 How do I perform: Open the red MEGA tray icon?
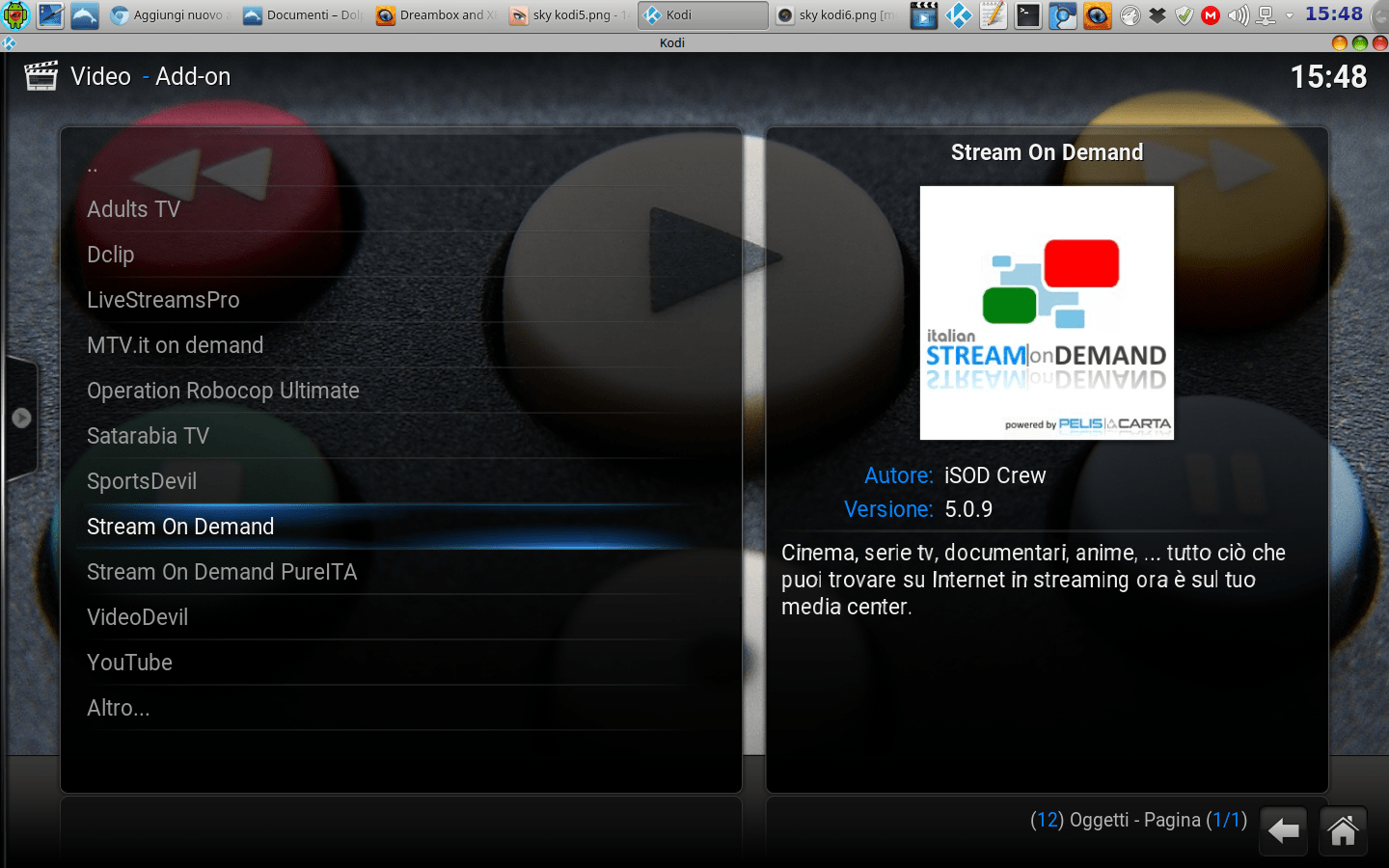1212,15
